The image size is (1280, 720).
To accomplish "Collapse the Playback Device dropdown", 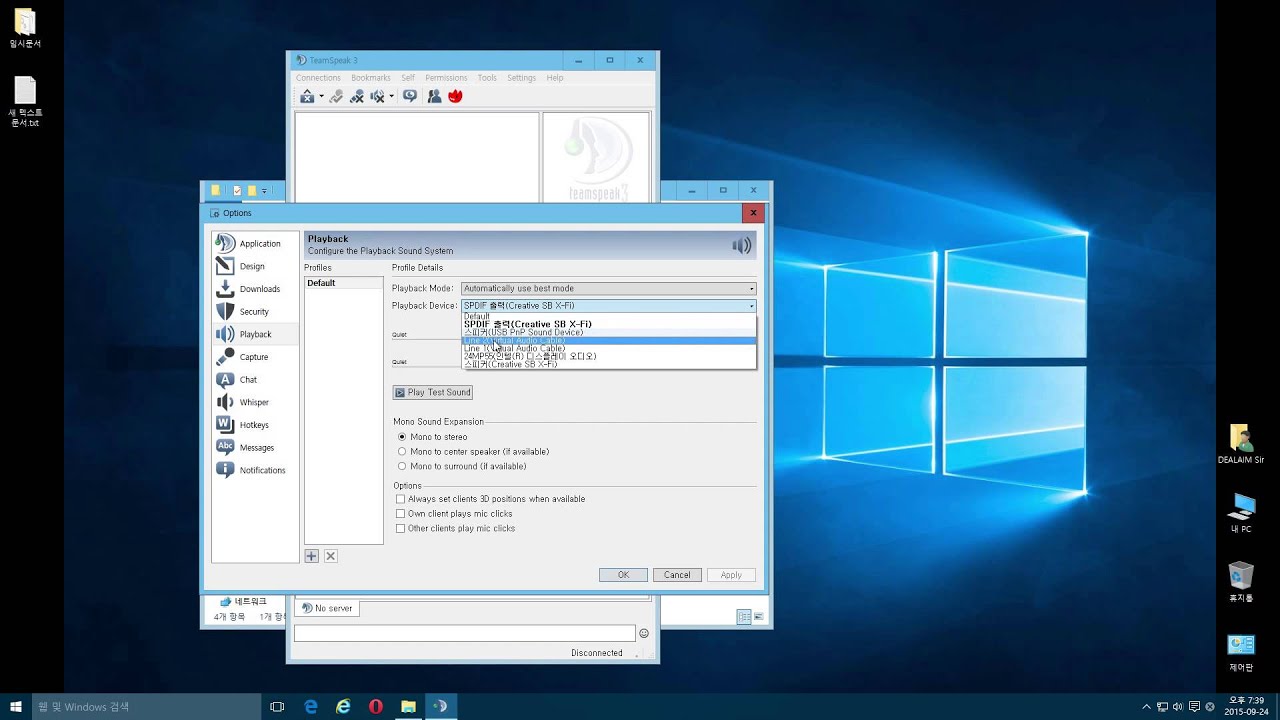I will pyautogui.click(x=608, y=306).
